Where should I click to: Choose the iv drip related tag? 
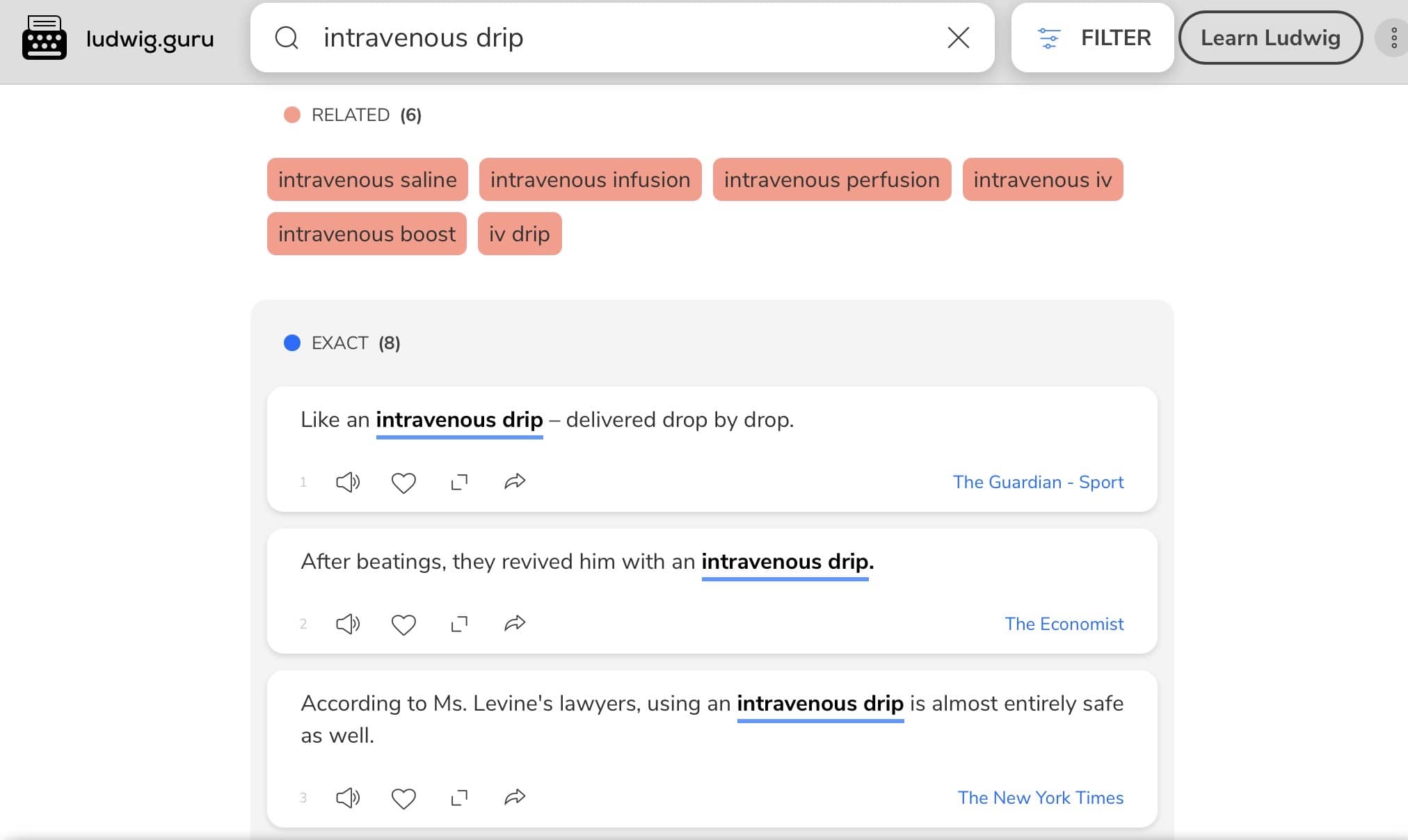(520, 234)
